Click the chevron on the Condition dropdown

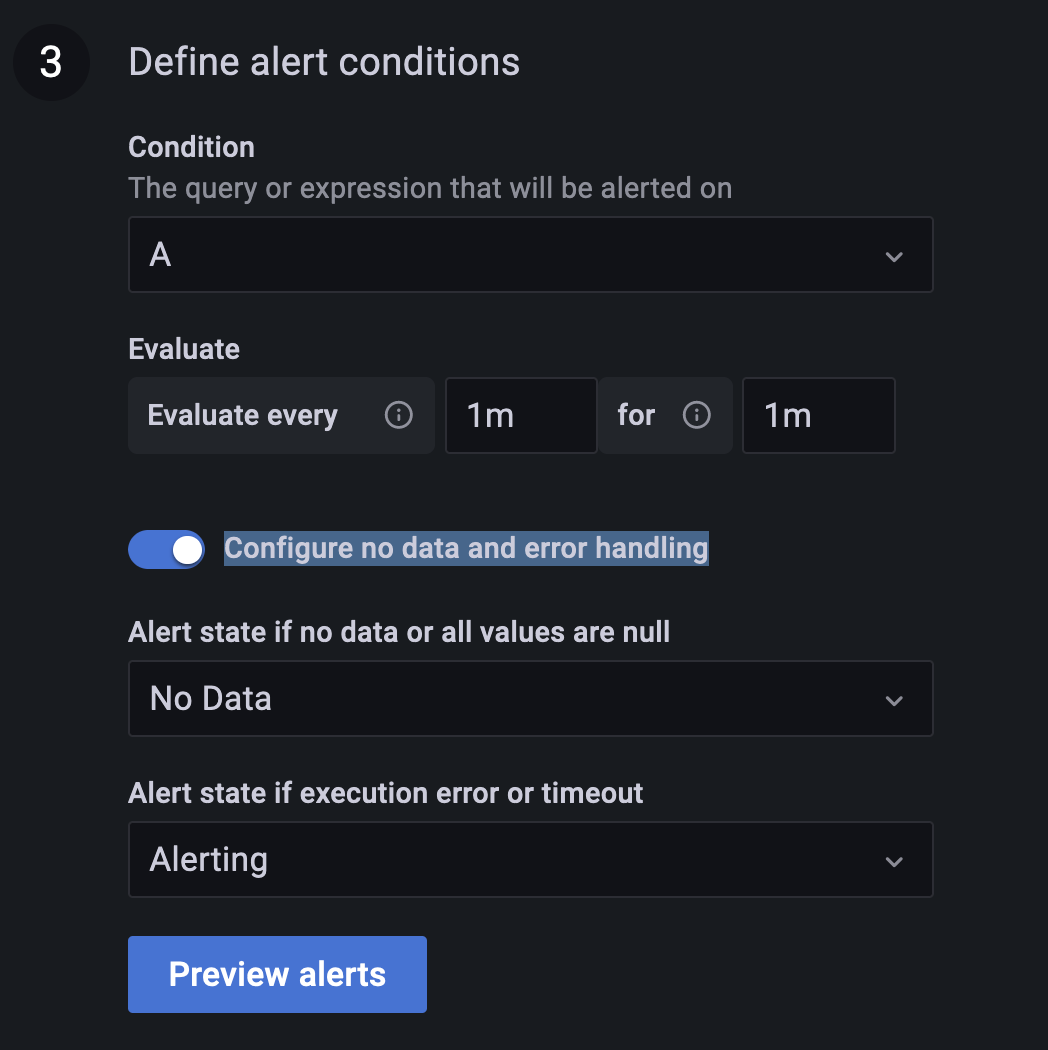coord(893,255)
